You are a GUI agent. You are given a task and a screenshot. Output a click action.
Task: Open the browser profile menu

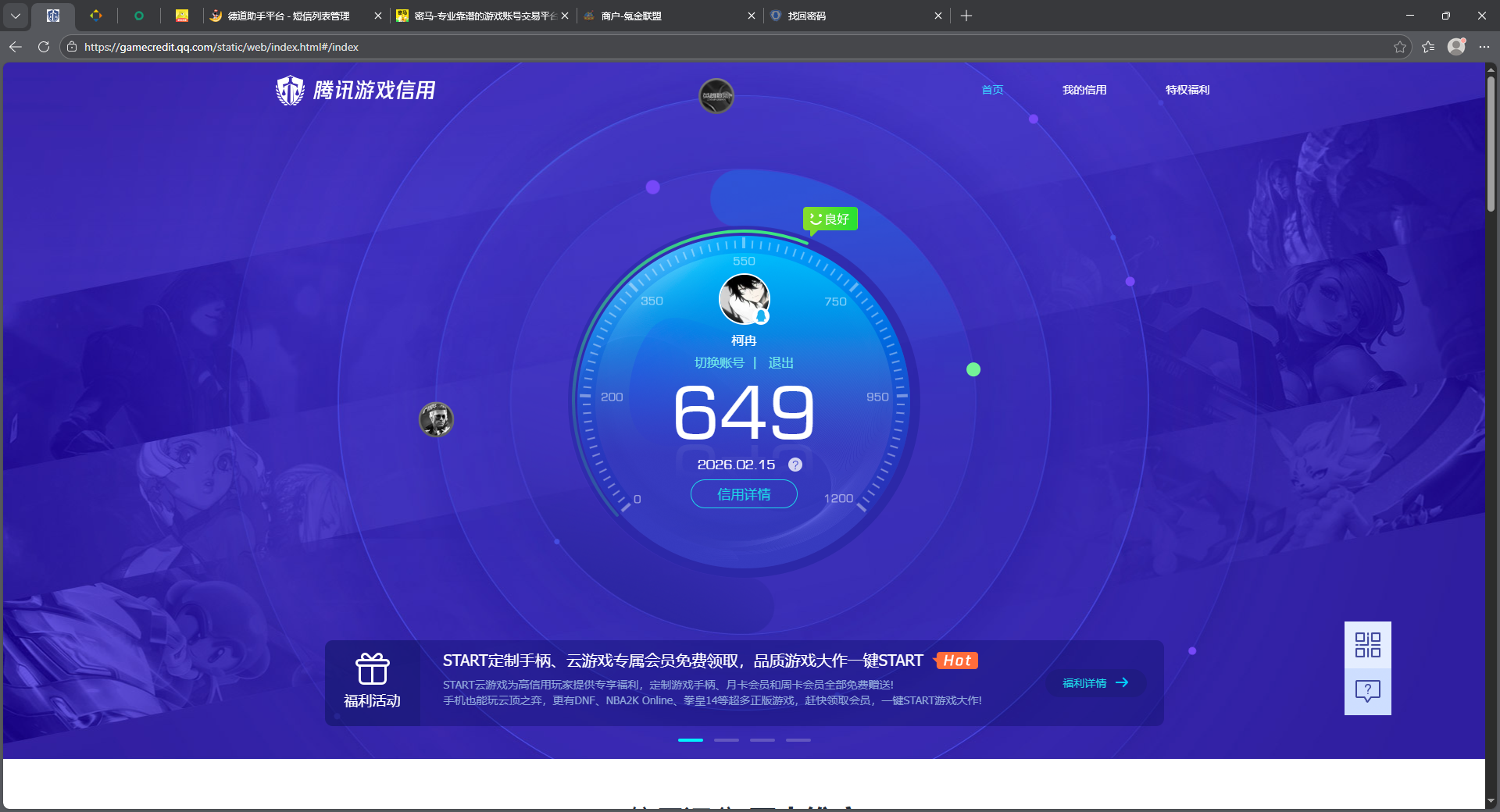click(x=1456, y=47)
